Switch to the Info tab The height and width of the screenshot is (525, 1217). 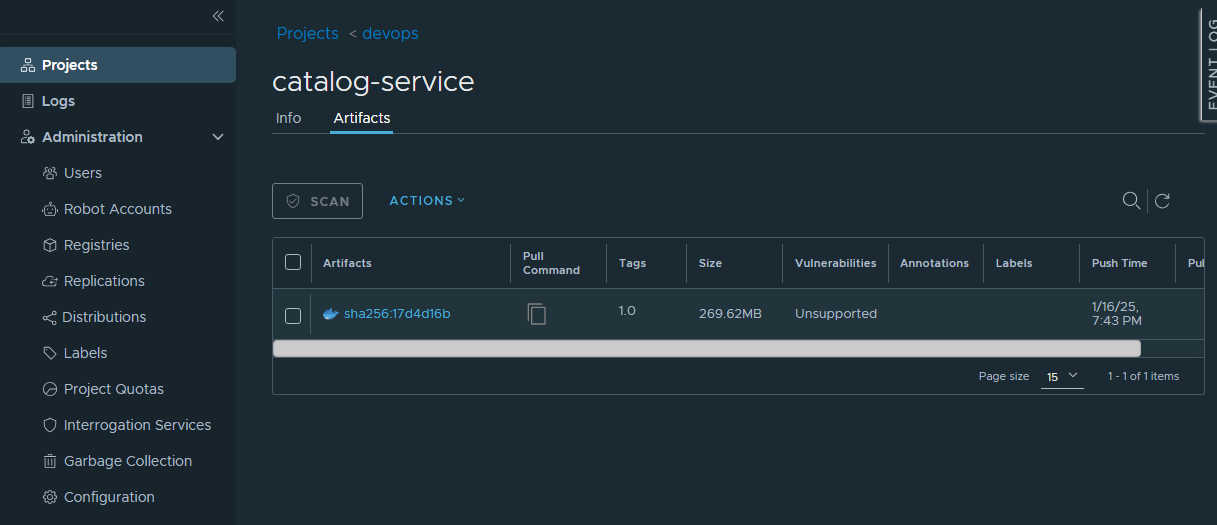288,118
